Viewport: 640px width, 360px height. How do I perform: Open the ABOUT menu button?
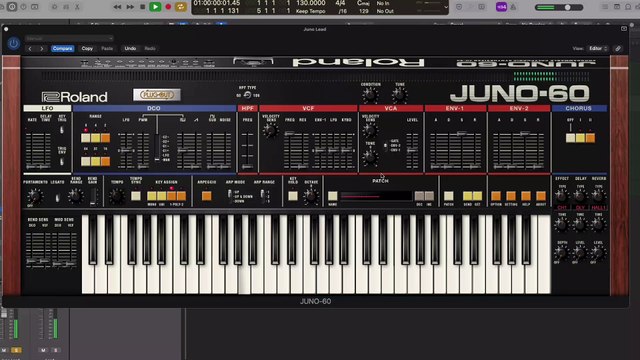[541, 196]
